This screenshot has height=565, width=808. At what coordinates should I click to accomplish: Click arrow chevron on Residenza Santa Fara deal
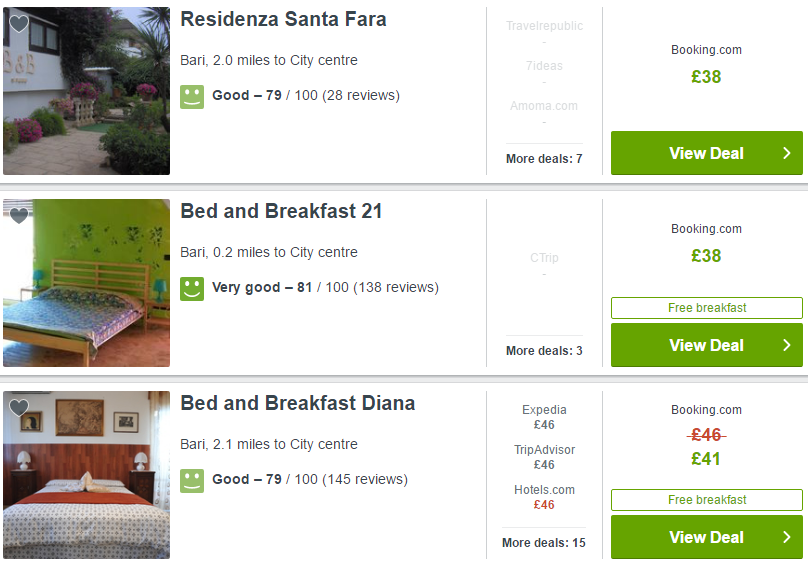(x=786, y=153)
